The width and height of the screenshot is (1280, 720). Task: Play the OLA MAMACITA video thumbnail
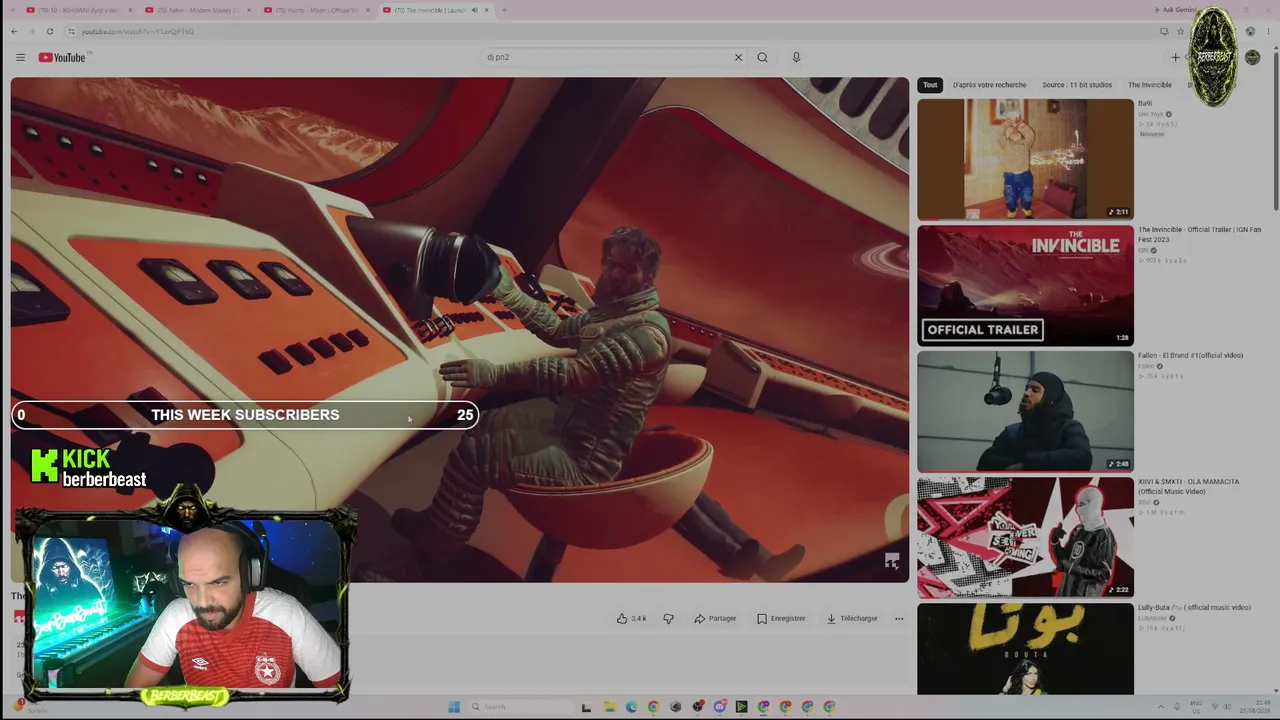click(1025, 537)
